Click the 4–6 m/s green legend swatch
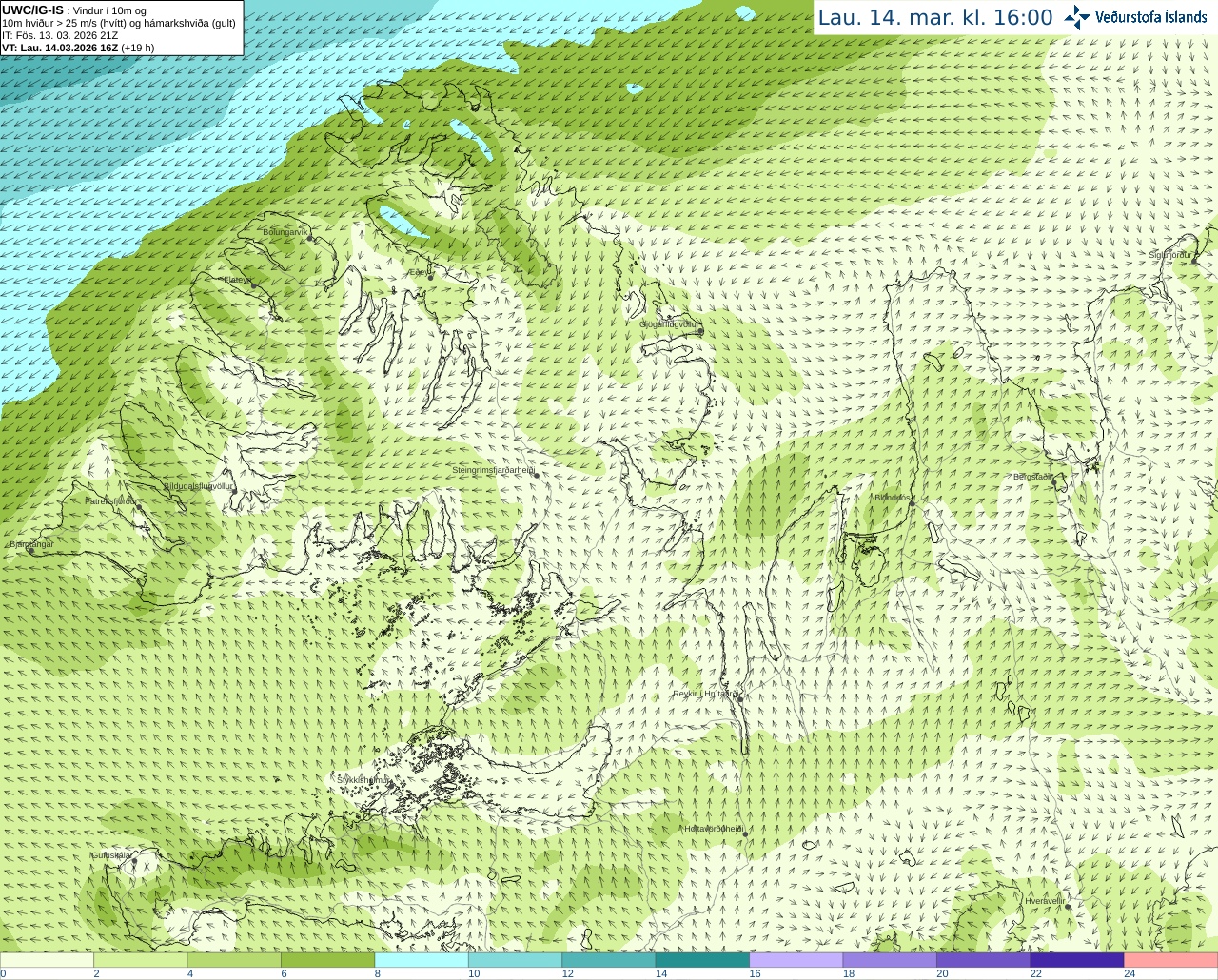This screenshot has height=980, width=1218. click(x=234, y=960)
